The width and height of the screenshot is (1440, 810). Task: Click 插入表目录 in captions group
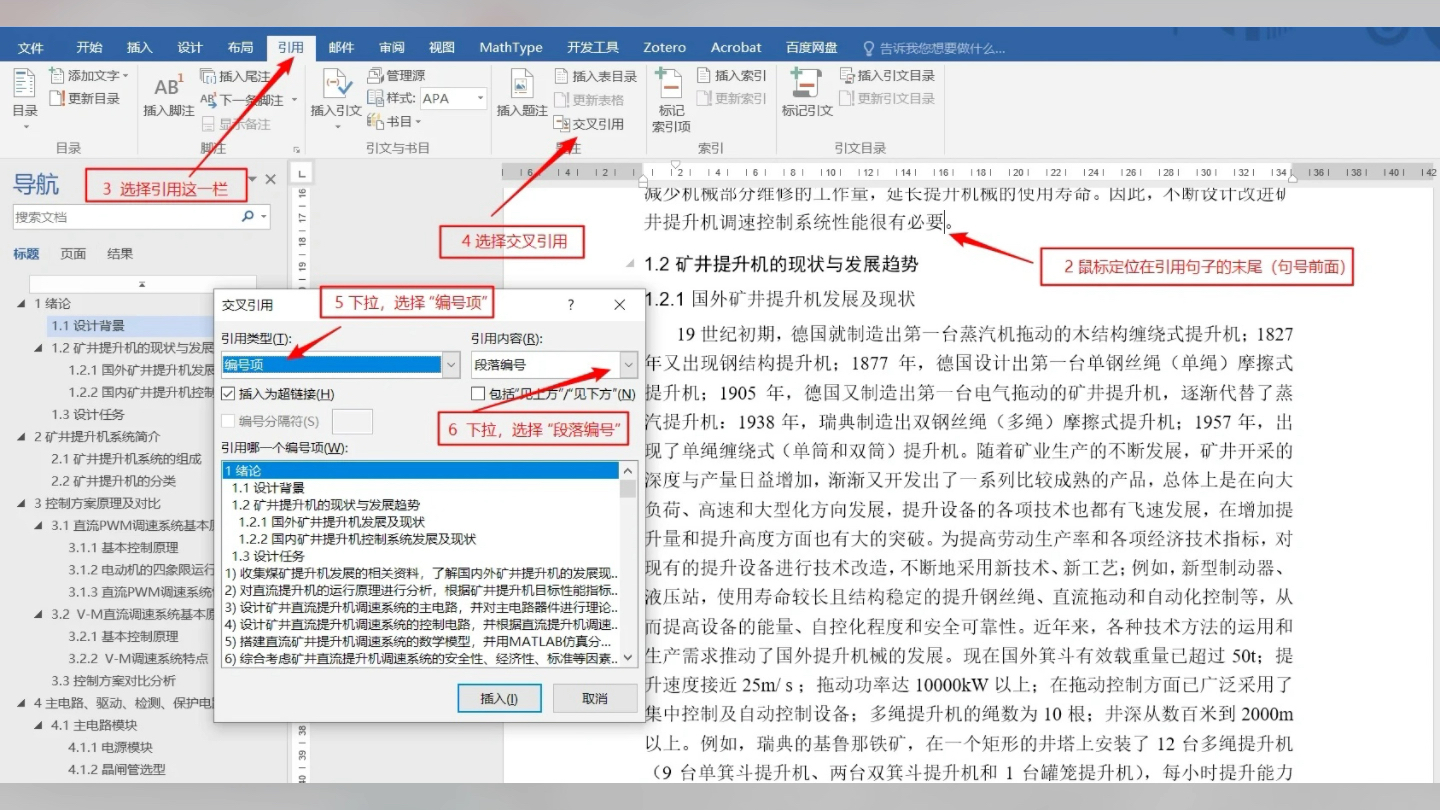click(595, 76)
